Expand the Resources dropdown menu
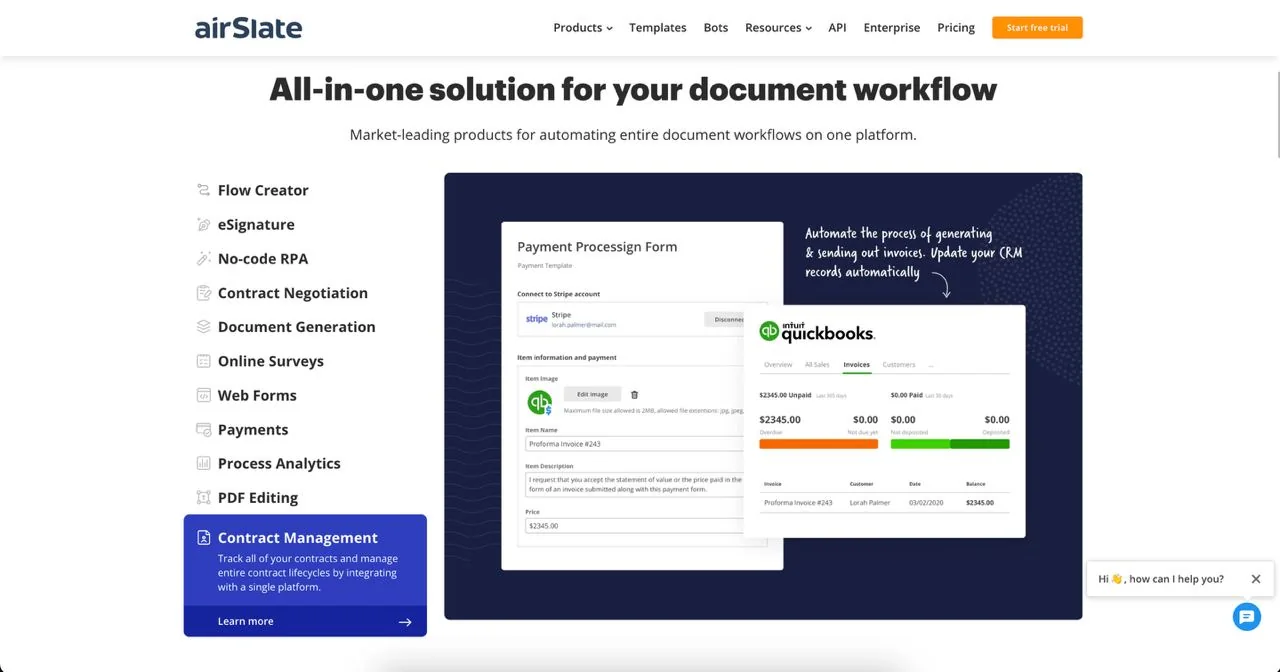The height and width of the screenshot is (672, 1280). (778, 28)
